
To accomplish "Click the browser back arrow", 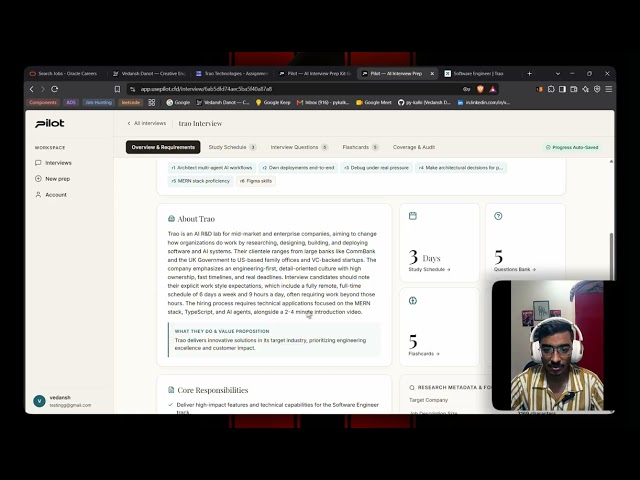I will click(32, 89).
